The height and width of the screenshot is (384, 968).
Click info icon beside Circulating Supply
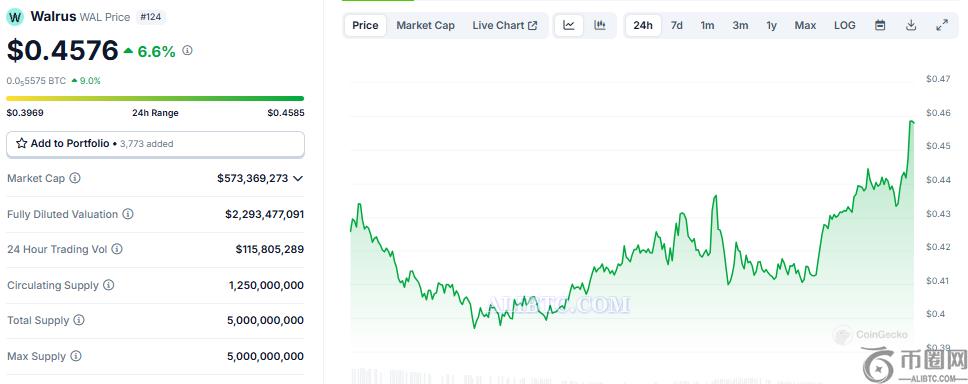click(108, 285)
